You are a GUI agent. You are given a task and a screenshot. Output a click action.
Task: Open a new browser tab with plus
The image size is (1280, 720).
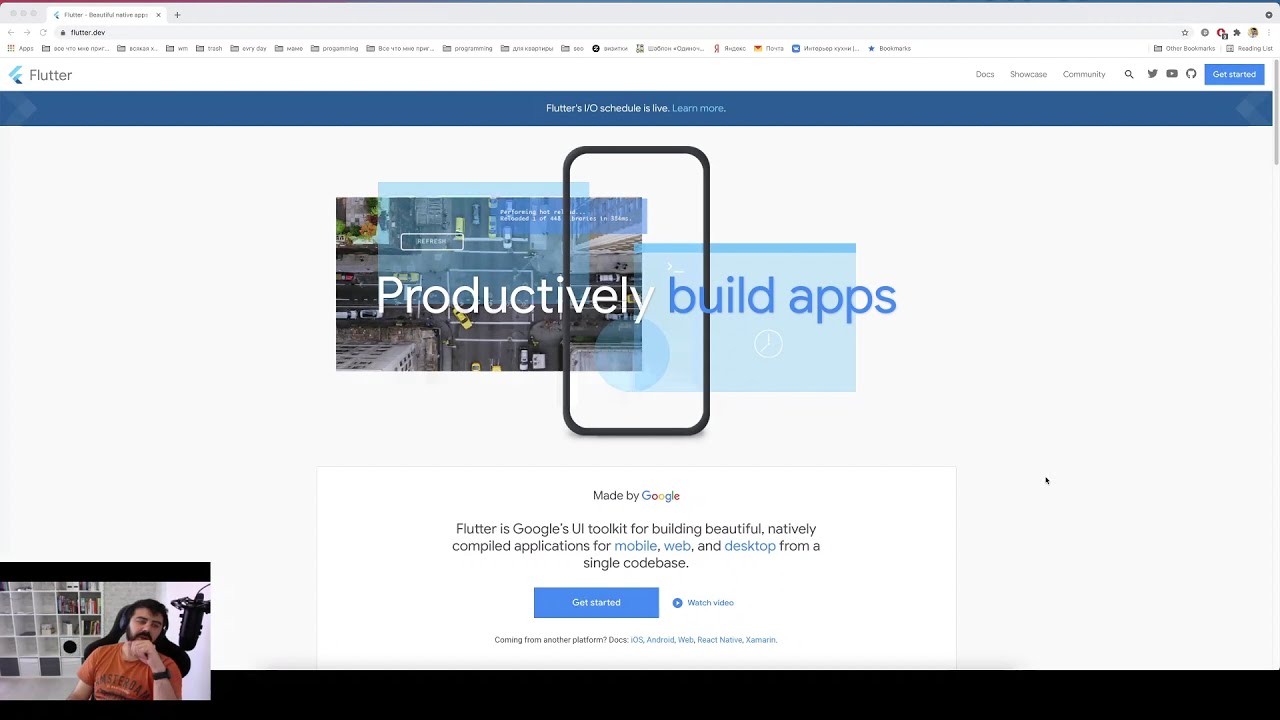pos(177,15)
